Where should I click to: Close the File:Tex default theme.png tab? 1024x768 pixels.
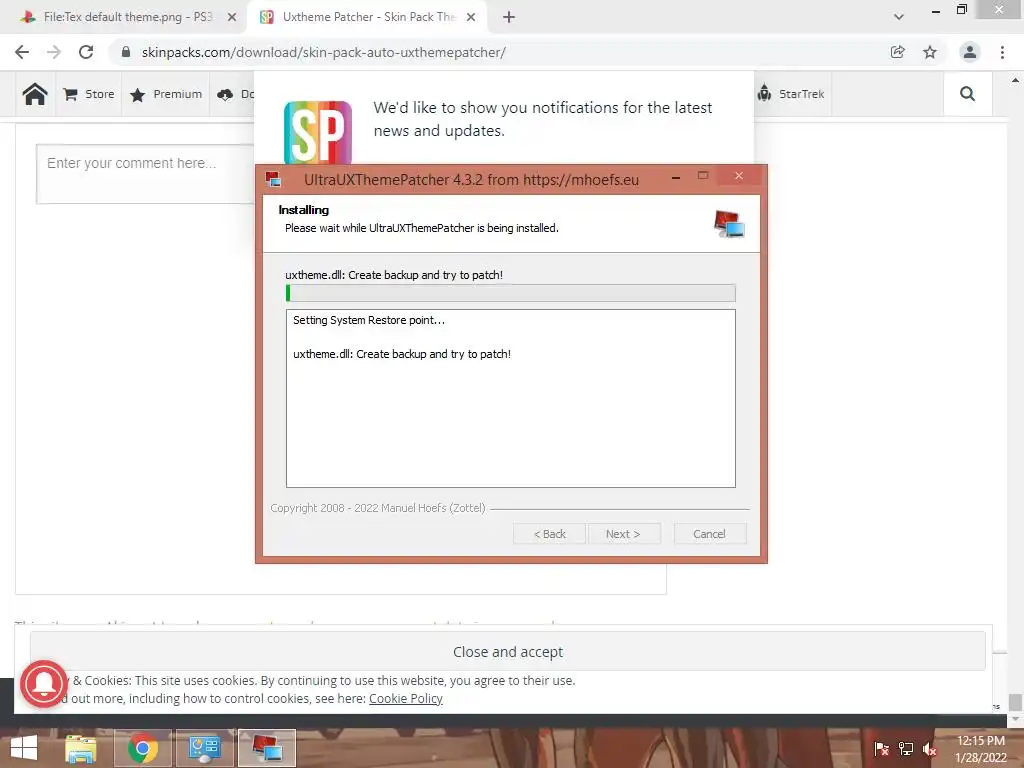[232, 17]
